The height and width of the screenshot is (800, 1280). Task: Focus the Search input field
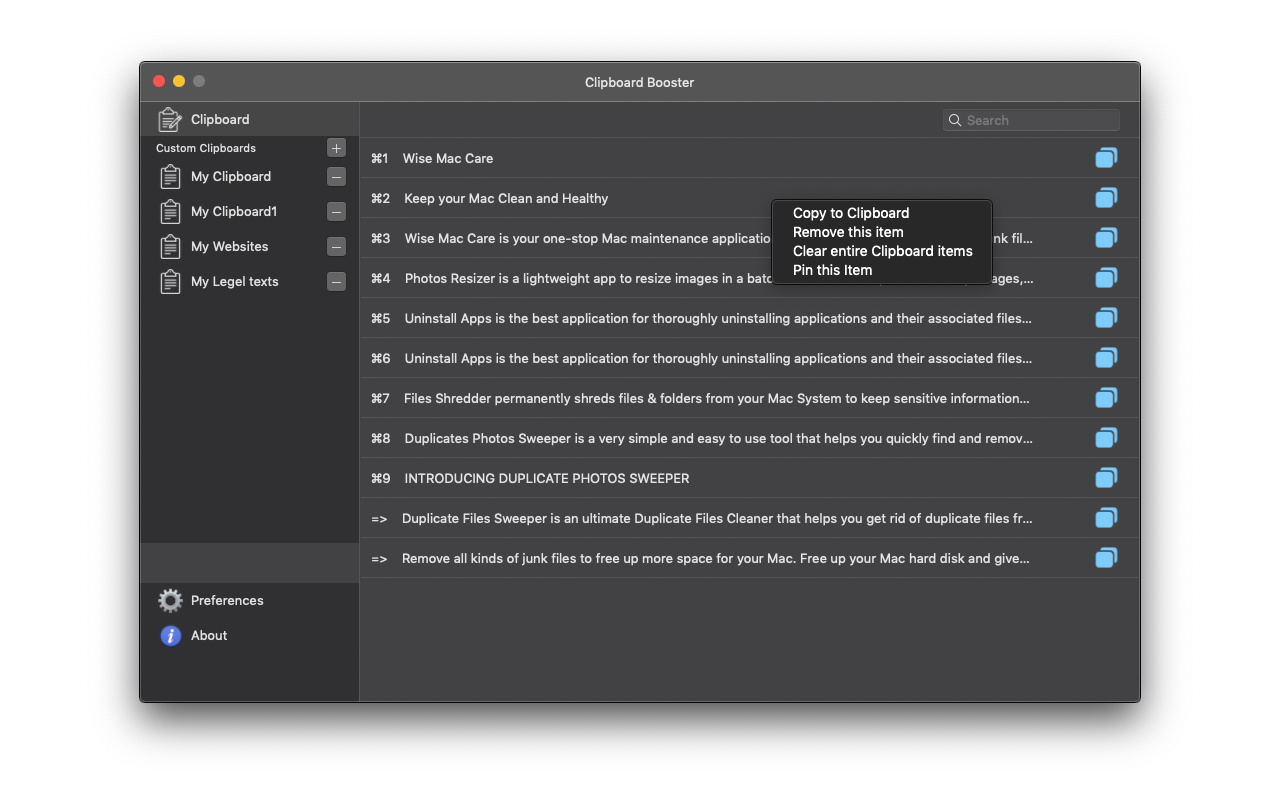click(x=1031, y=120)
